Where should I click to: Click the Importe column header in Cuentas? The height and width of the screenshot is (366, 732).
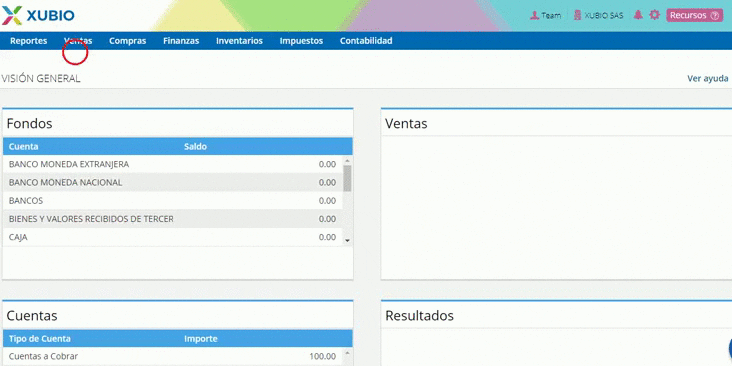pyautogui.click(x=201, y=338)
